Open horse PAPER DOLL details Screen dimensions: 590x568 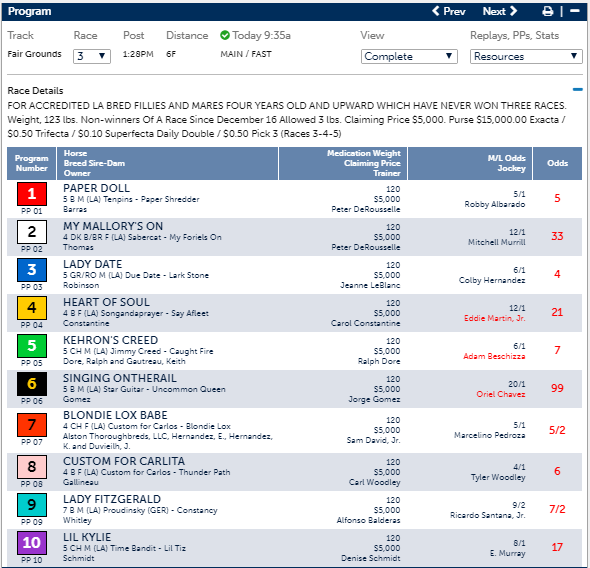click(x=96, y=188)
